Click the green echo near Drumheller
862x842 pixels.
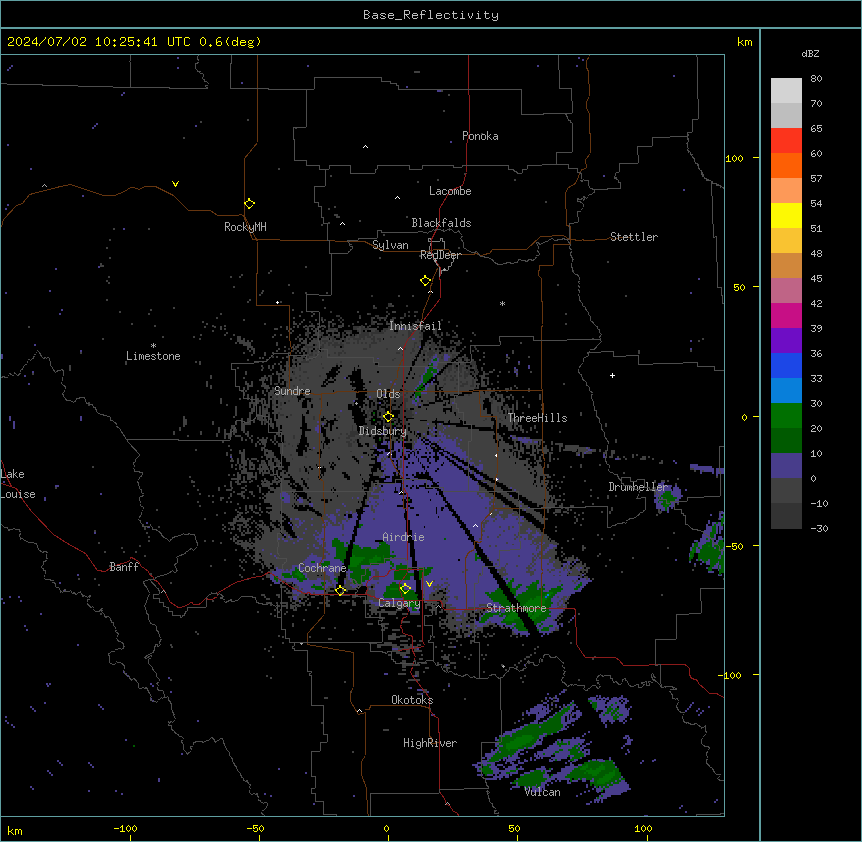click(667, 499)
